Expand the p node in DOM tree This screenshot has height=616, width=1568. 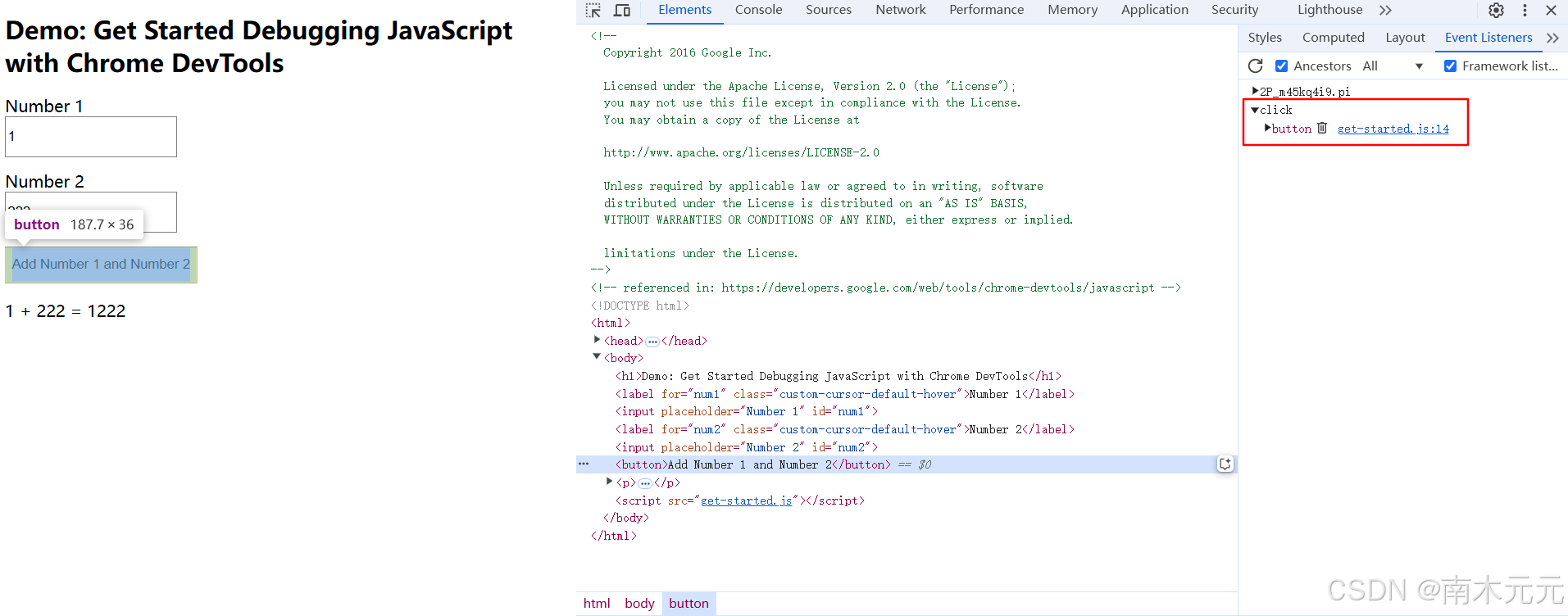tap(609, 481)
